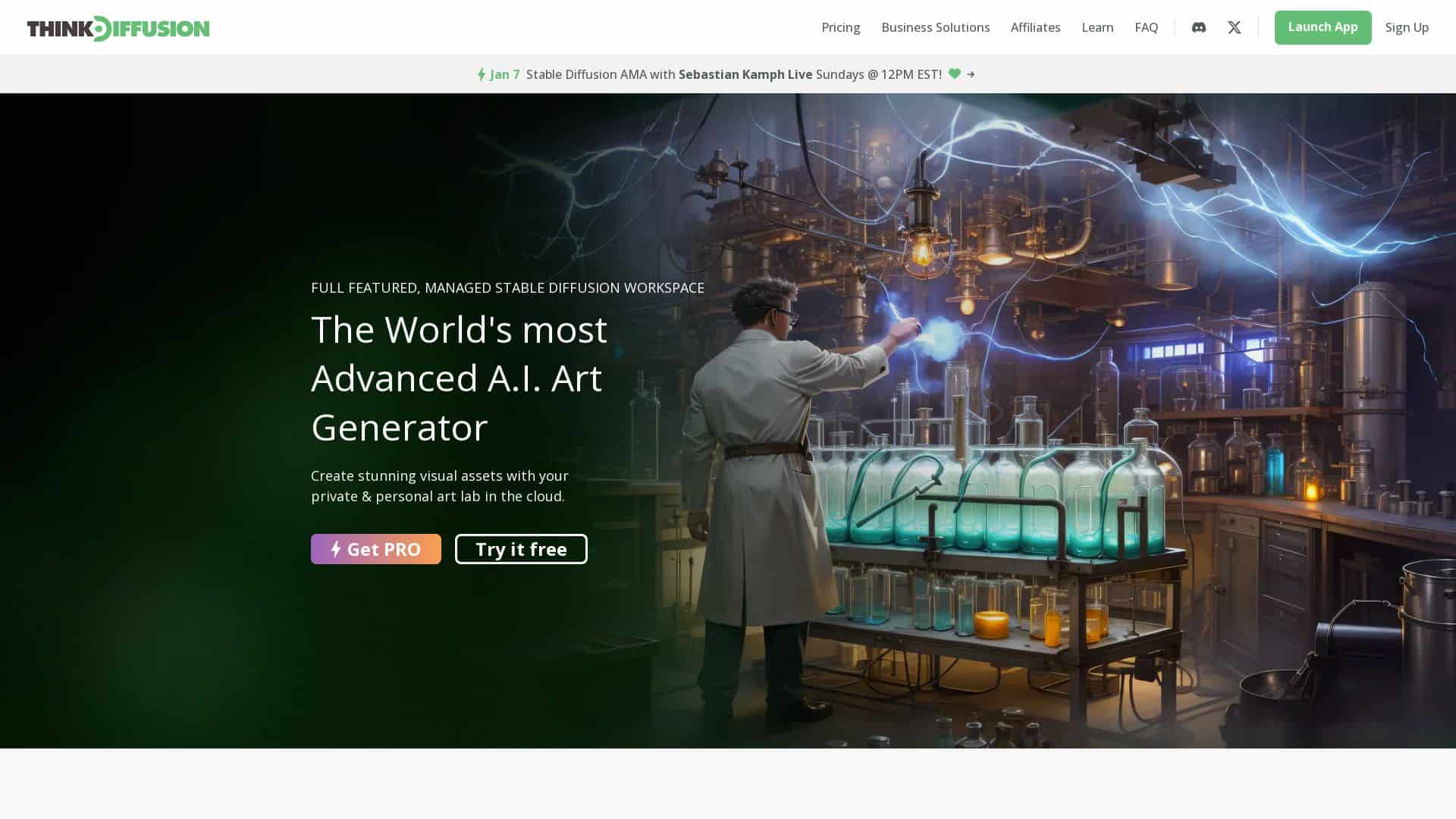The width and height of the screenshot is (1456, 819).
Task: Open the Affiliates menu item
Action: pyautogui.click(x=1035, y=27)
